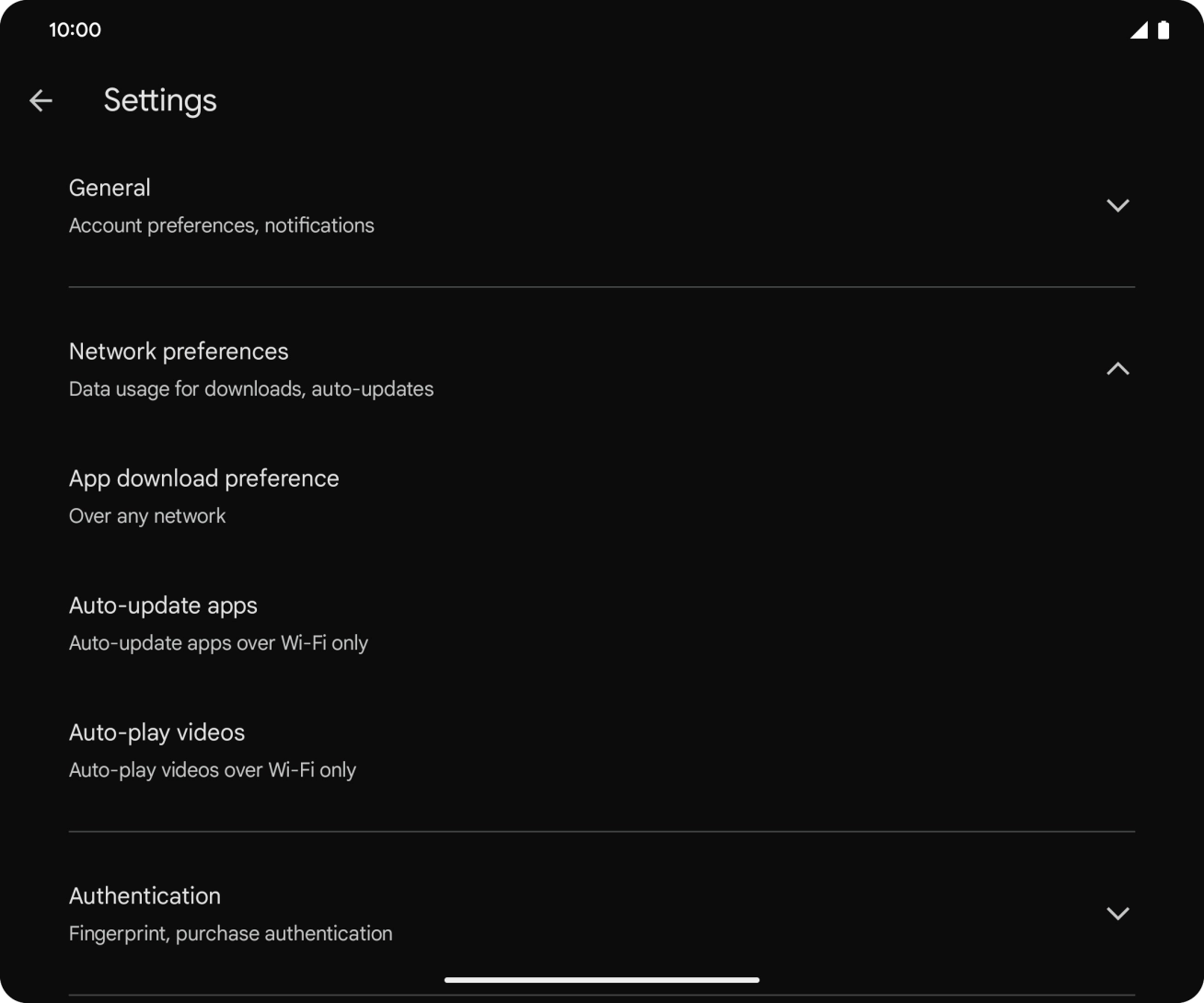Tap the gesture navigation bar

pos(602,979)
